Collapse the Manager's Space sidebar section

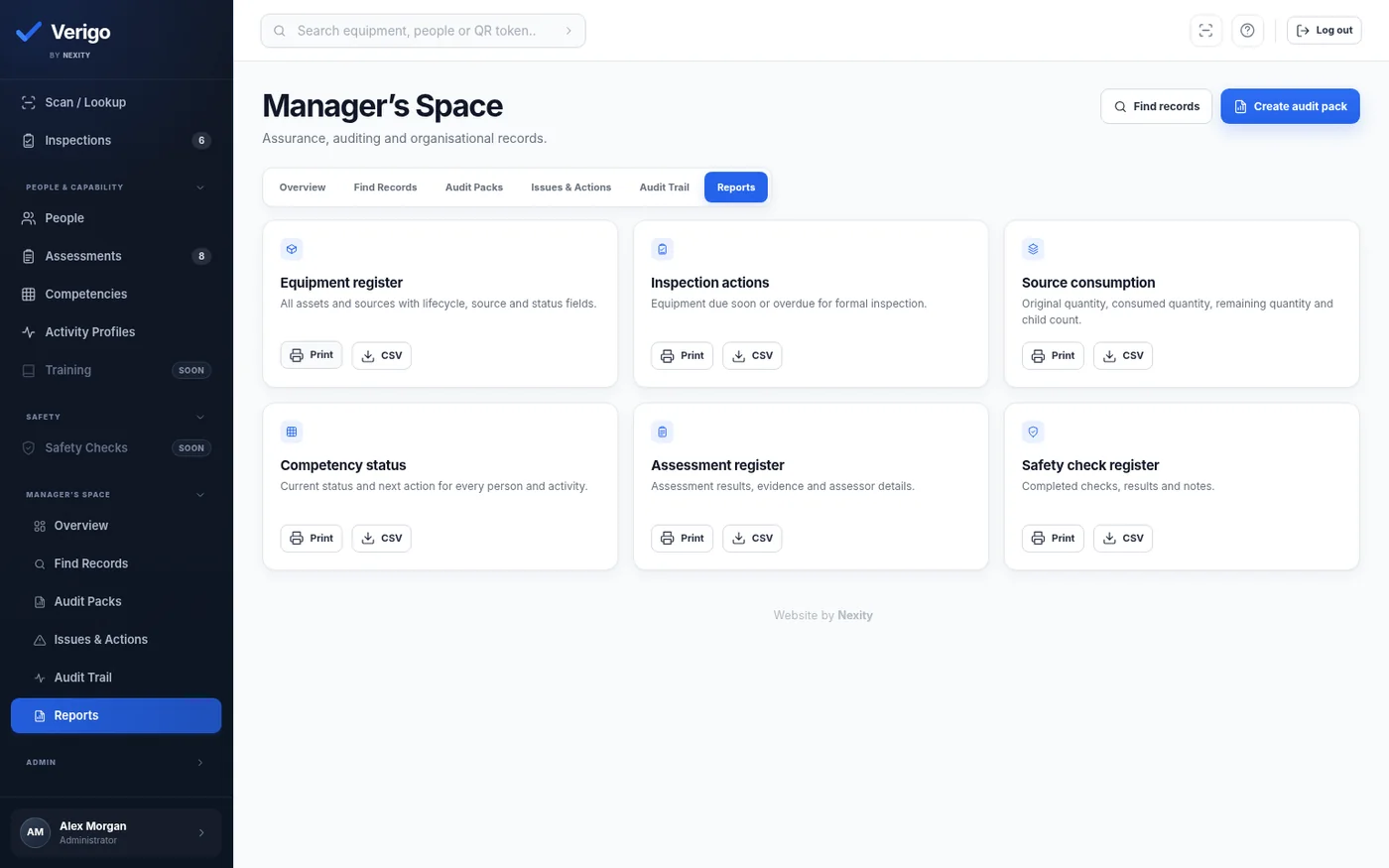point(200,495)
